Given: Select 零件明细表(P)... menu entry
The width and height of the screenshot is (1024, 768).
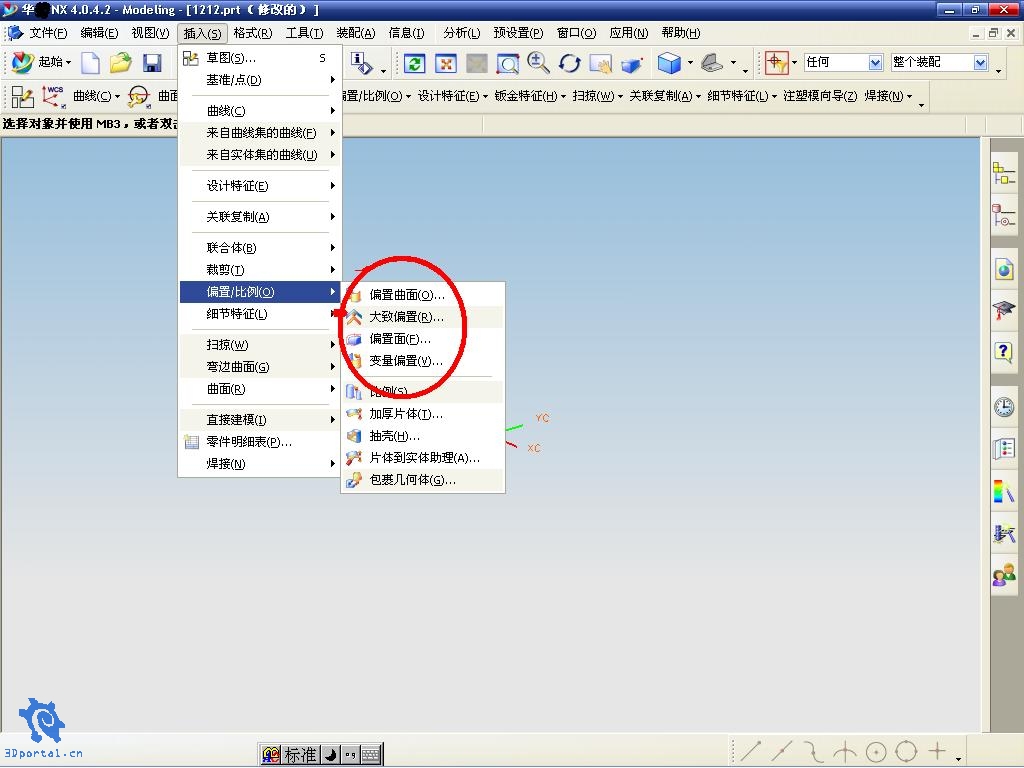Looking at the screenshot, I should tap(259, 442).
